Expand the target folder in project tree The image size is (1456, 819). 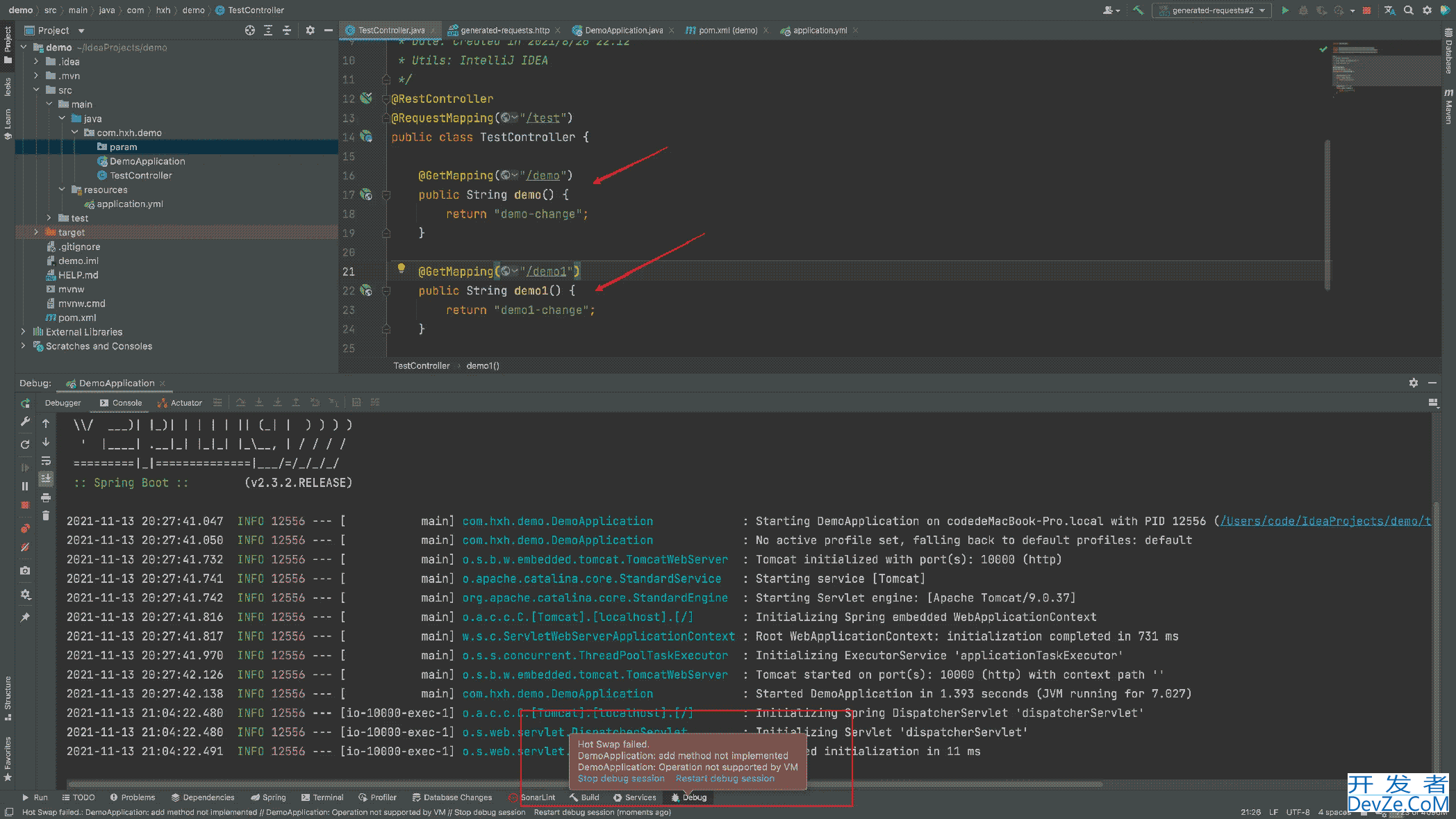click(35, 232)
